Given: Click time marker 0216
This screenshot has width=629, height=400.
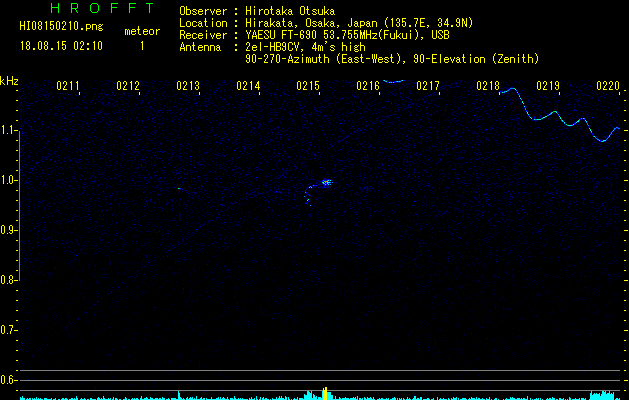Looking at the screenshot, I should [x=368, y=86].
